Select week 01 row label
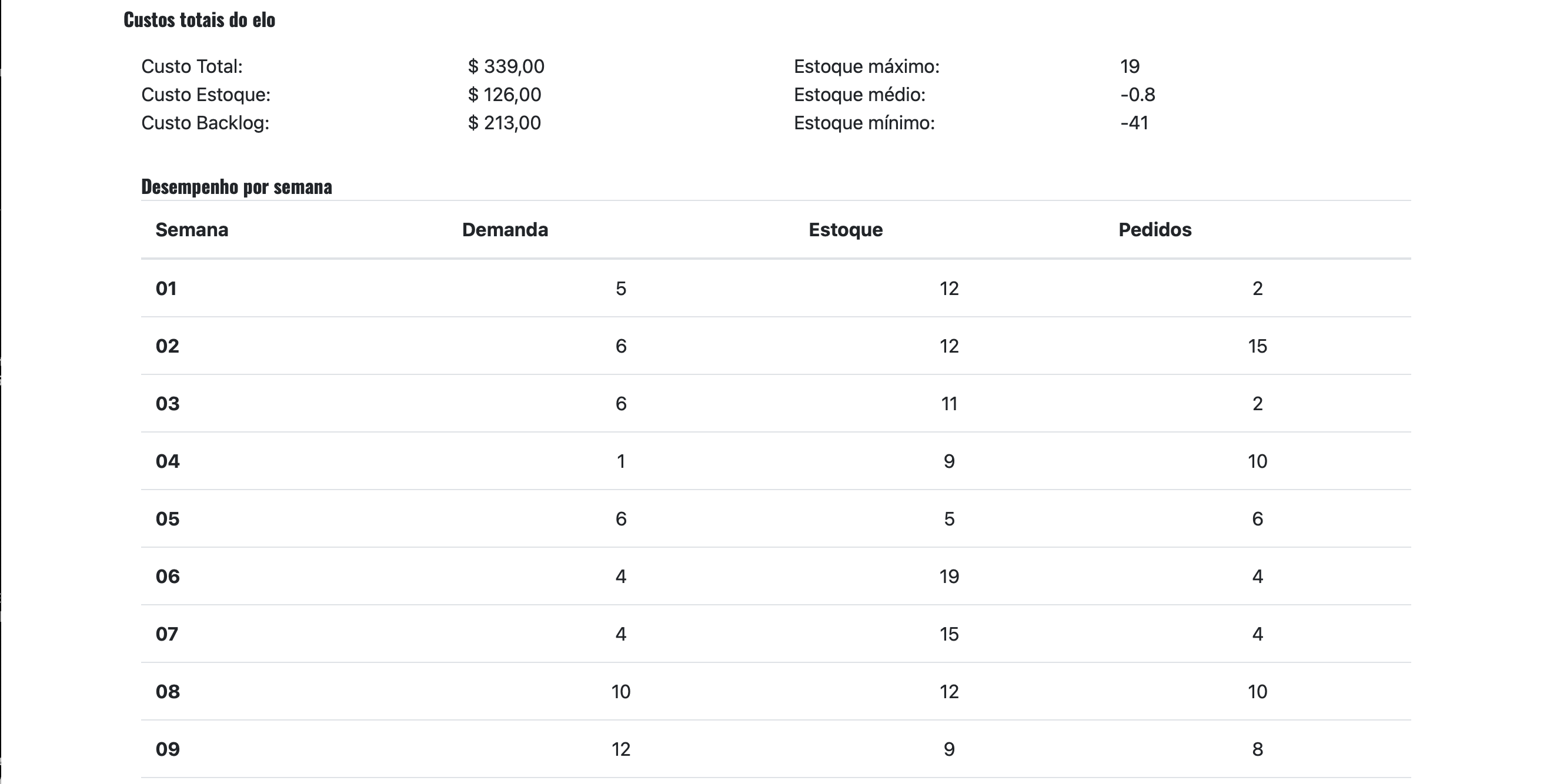The width and height of the screenshot is (1550, 784). [166, 289]
